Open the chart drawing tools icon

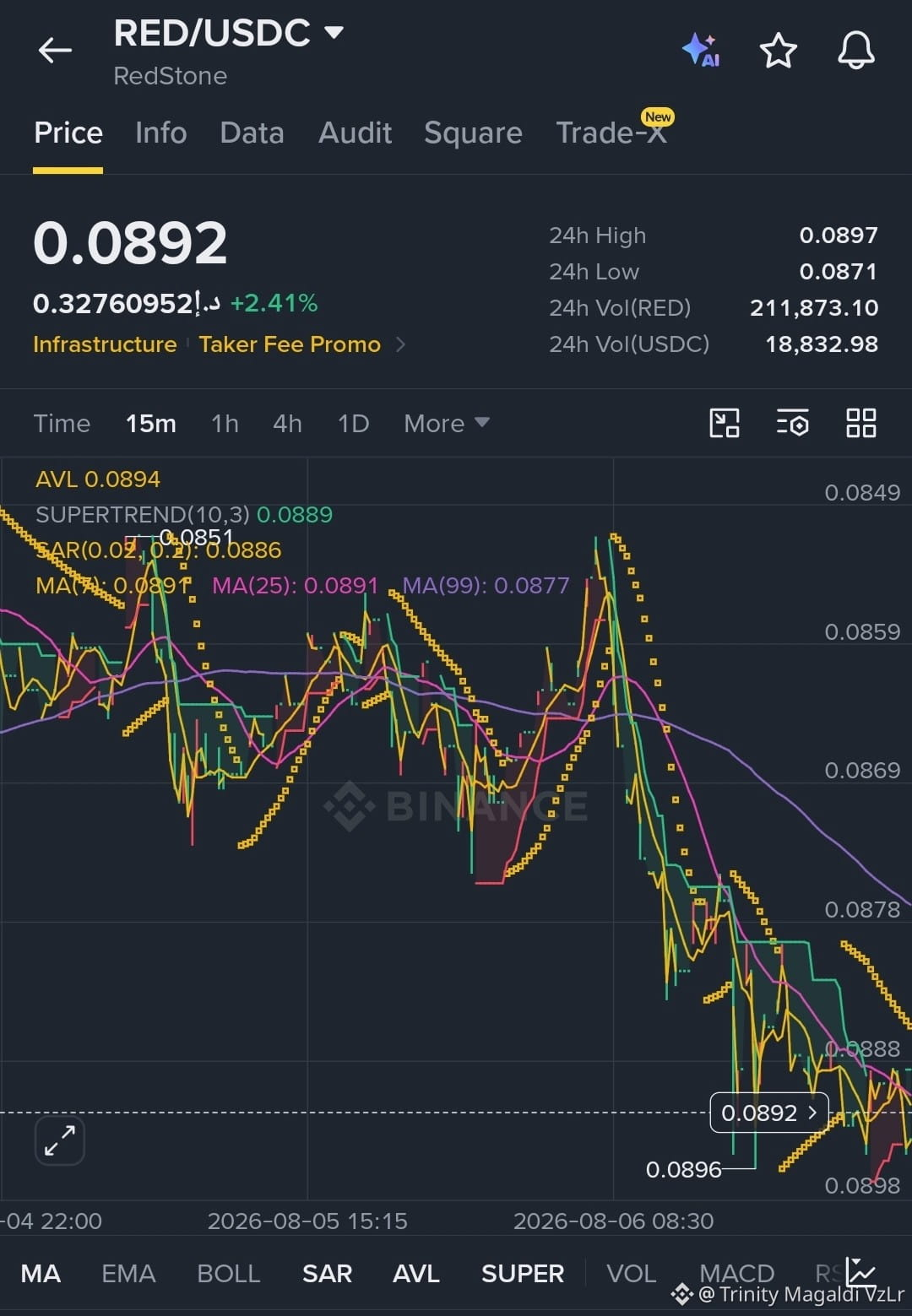click(725, 423)
